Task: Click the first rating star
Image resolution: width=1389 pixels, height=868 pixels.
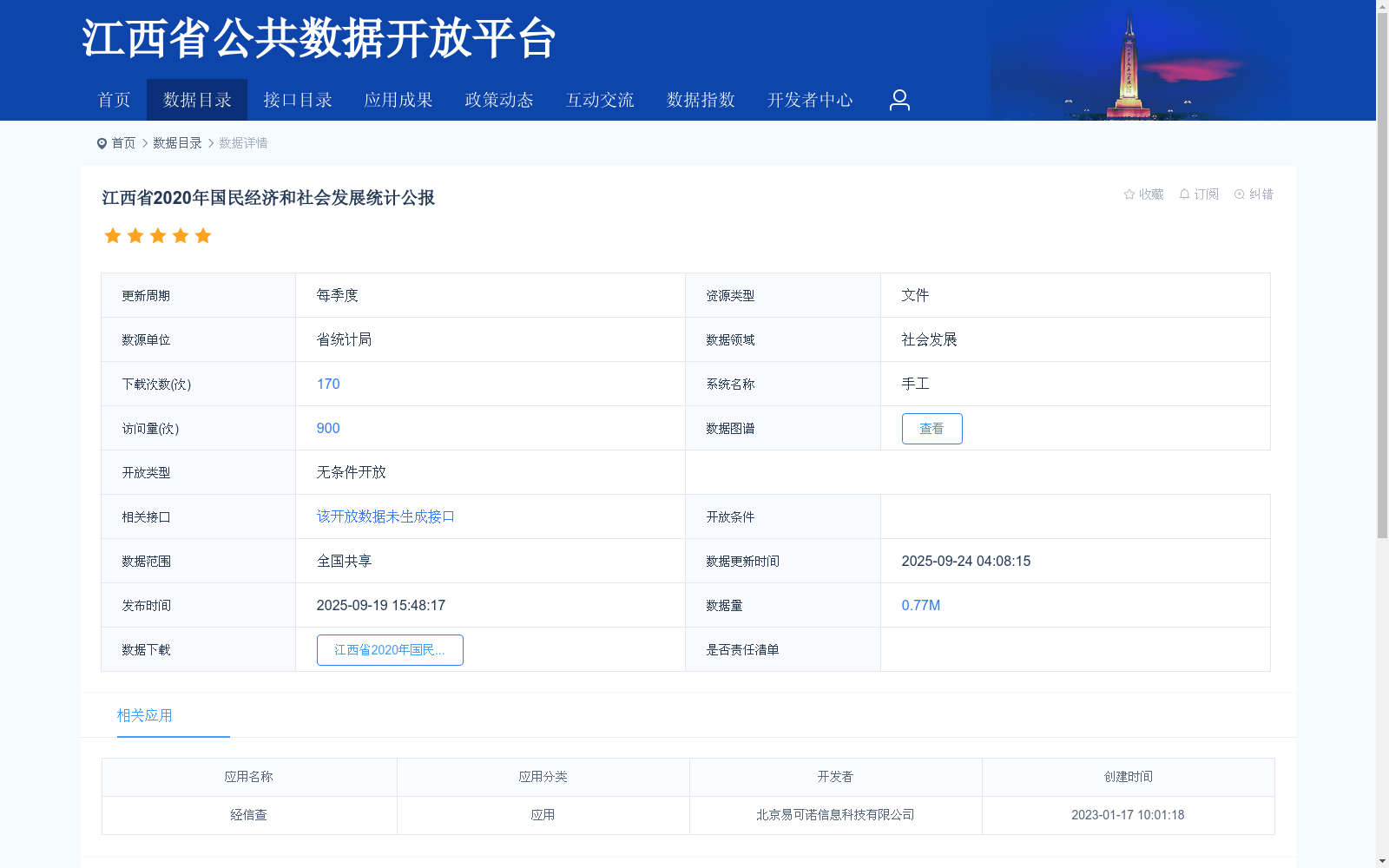Action: tap(113, 236)
